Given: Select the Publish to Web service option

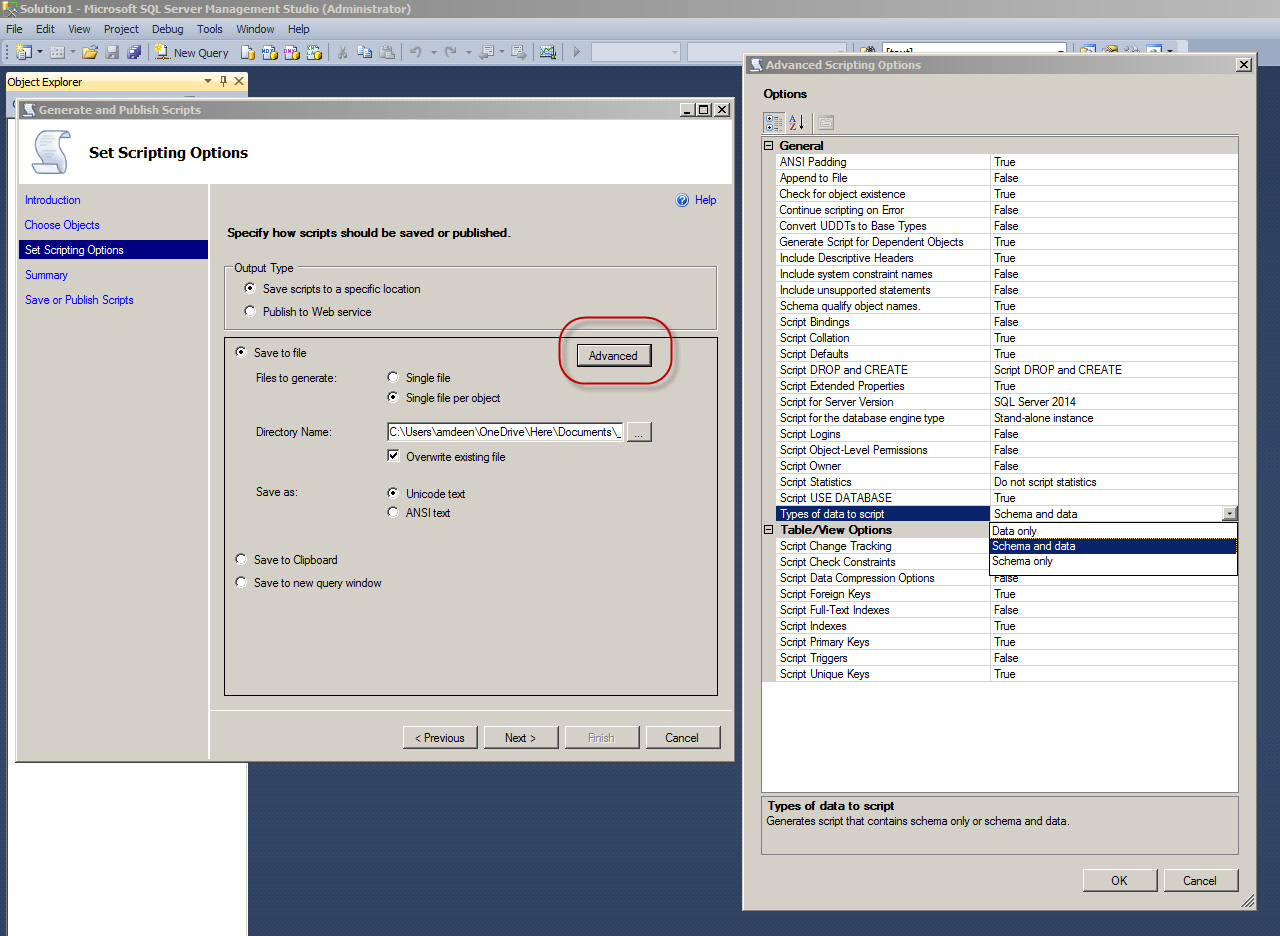Looking at the screenshot, I should click(x=250, y=311).
